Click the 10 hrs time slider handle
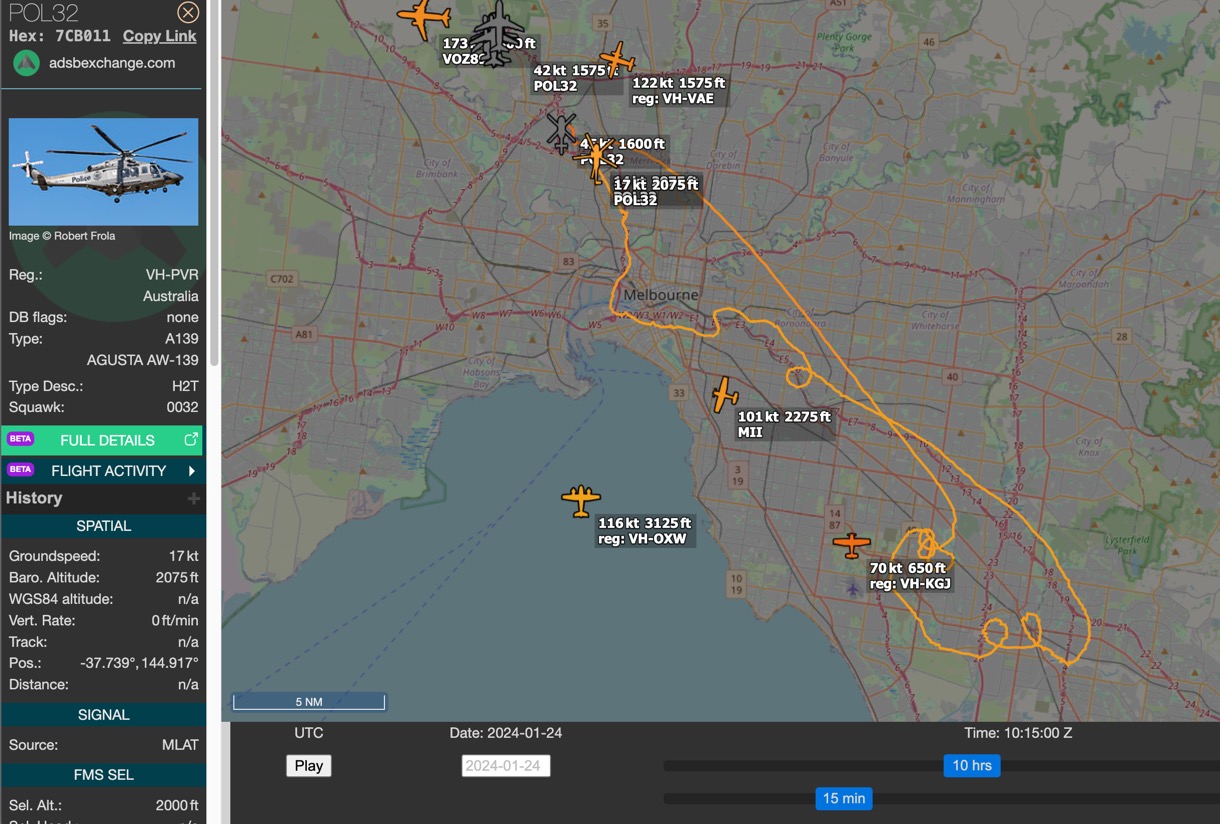Viewport: 1220px width, 824px height. [971, 766]
